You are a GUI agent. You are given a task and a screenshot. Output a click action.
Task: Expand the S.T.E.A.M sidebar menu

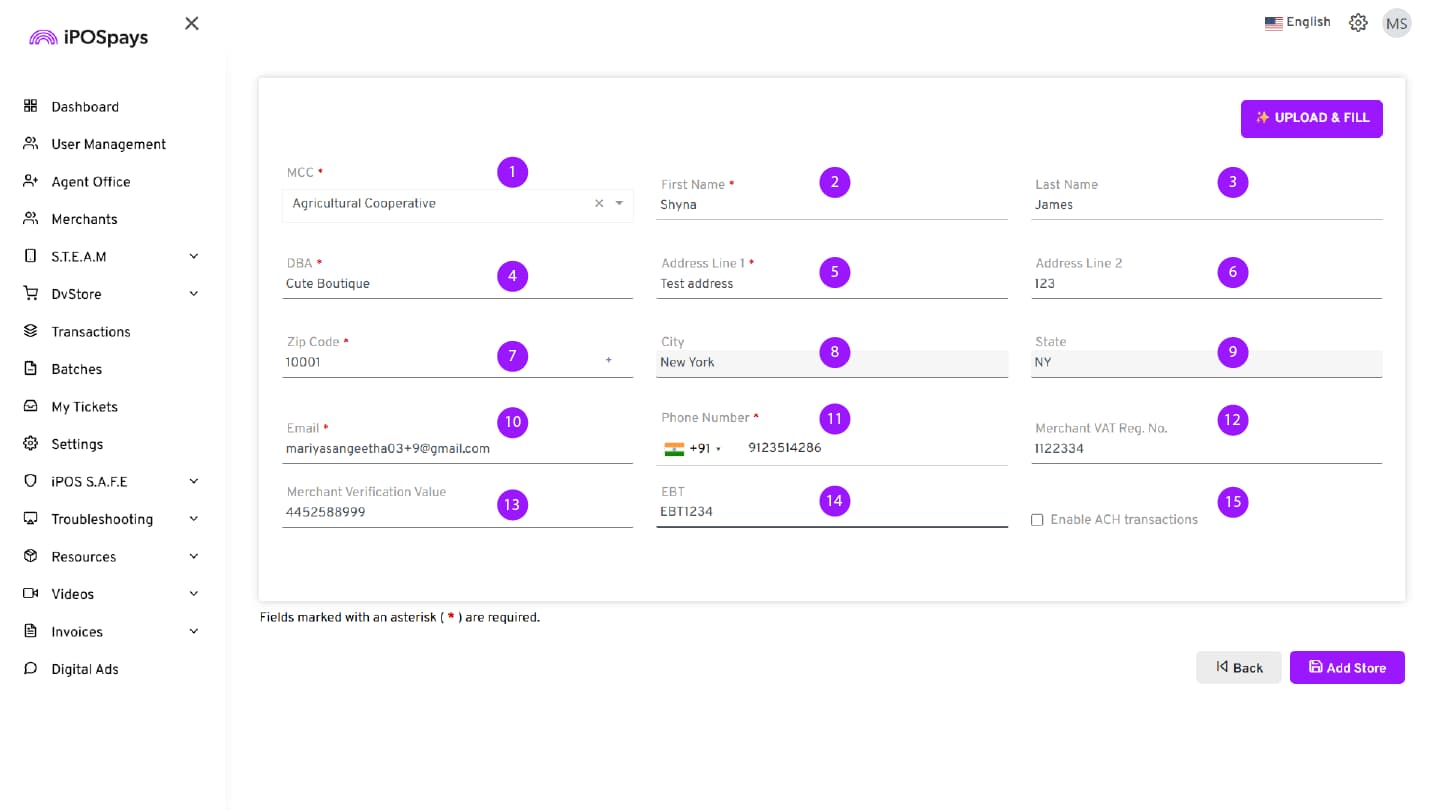point(194,256)
